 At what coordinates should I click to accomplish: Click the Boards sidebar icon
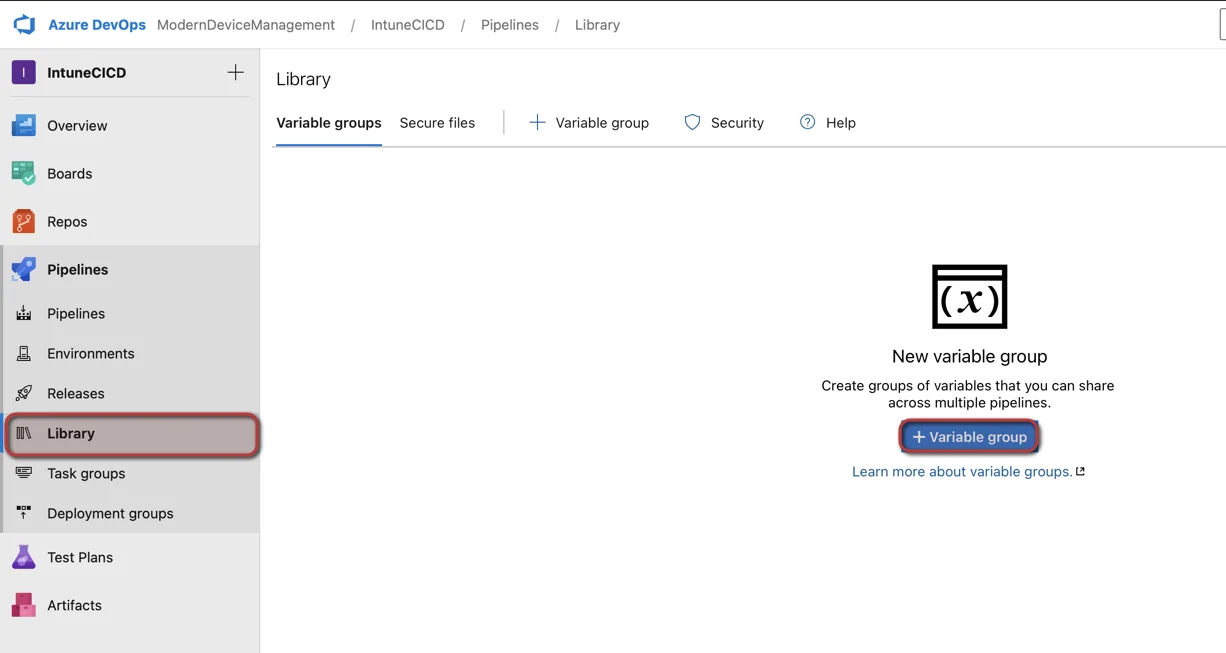coord(24,173)
